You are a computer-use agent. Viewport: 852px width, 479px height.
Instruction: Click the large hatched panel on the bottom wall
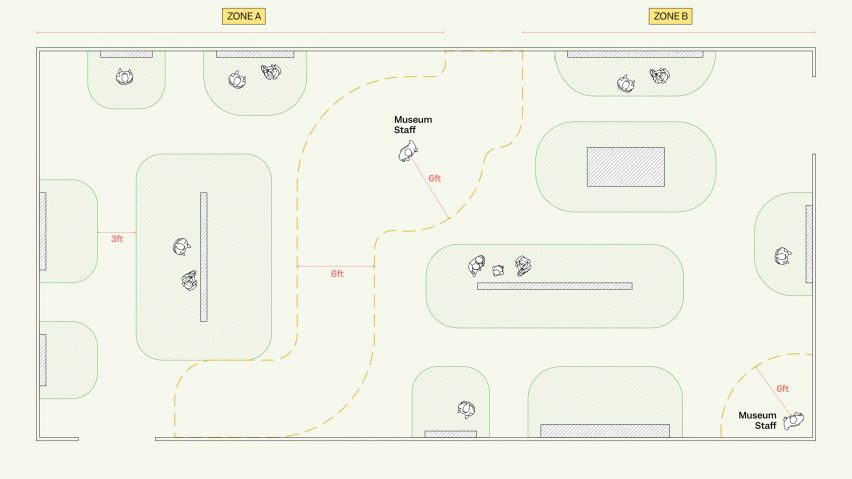click(x=605, y=431)
